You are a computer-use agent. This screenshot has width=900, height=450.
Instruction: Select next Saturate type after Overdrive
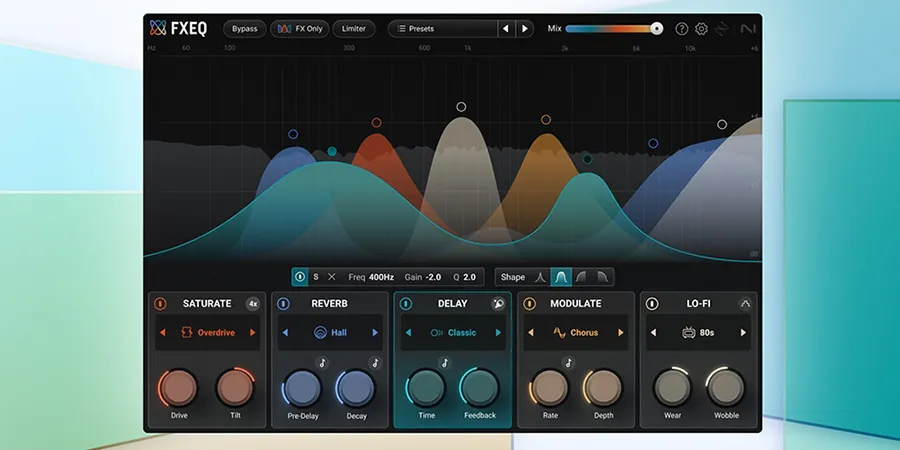pyautogui.click(x=252, y=332)
